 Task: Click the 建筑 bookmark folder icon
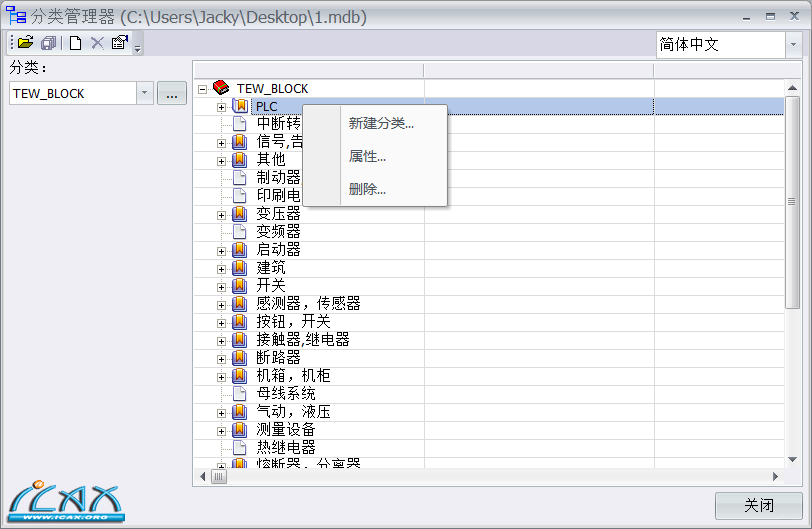point(239,268)
